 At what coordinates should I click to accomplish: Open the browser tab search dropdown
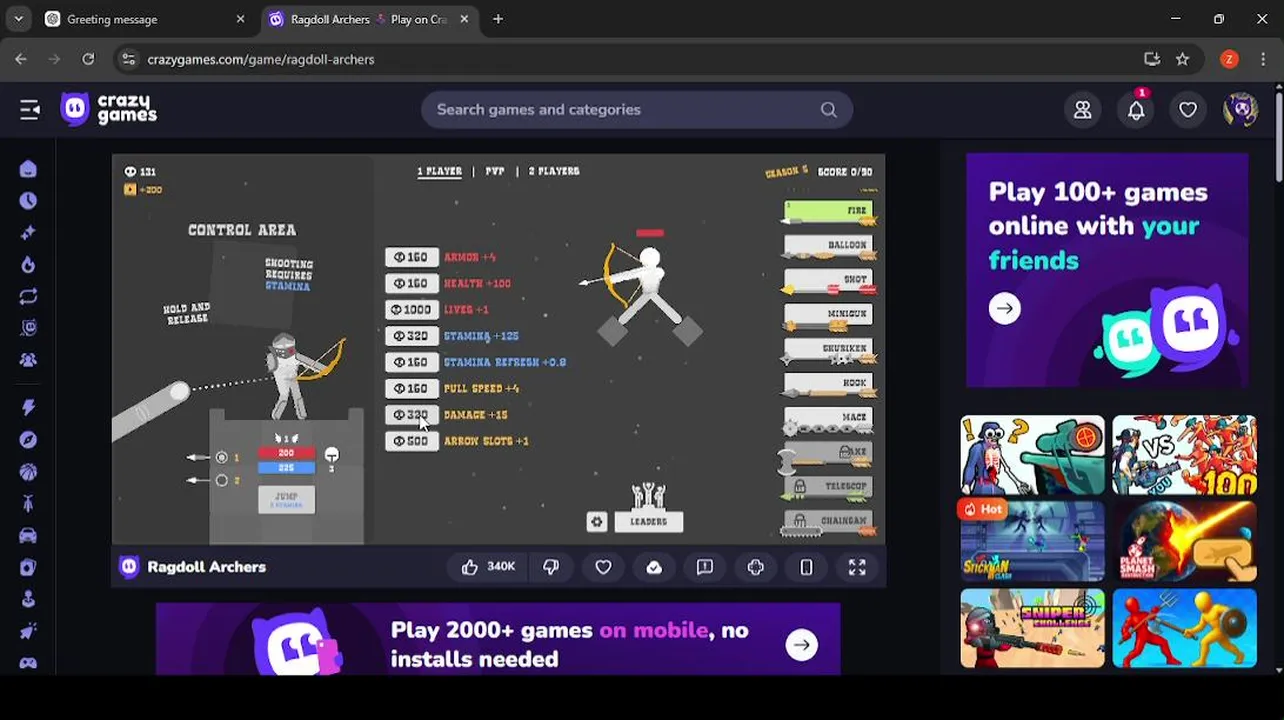pyautogui.click(x=18, y=19)
